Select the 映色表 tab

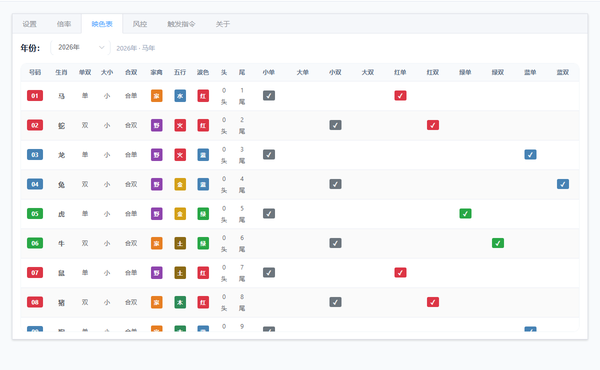(102, 24)
